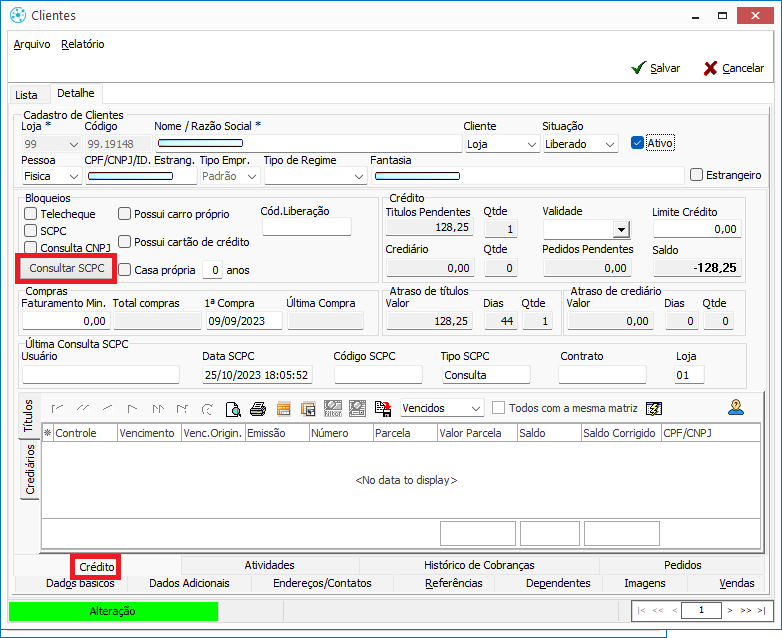Open print preview with the magnifier page icon

click(x=233, y=409)
